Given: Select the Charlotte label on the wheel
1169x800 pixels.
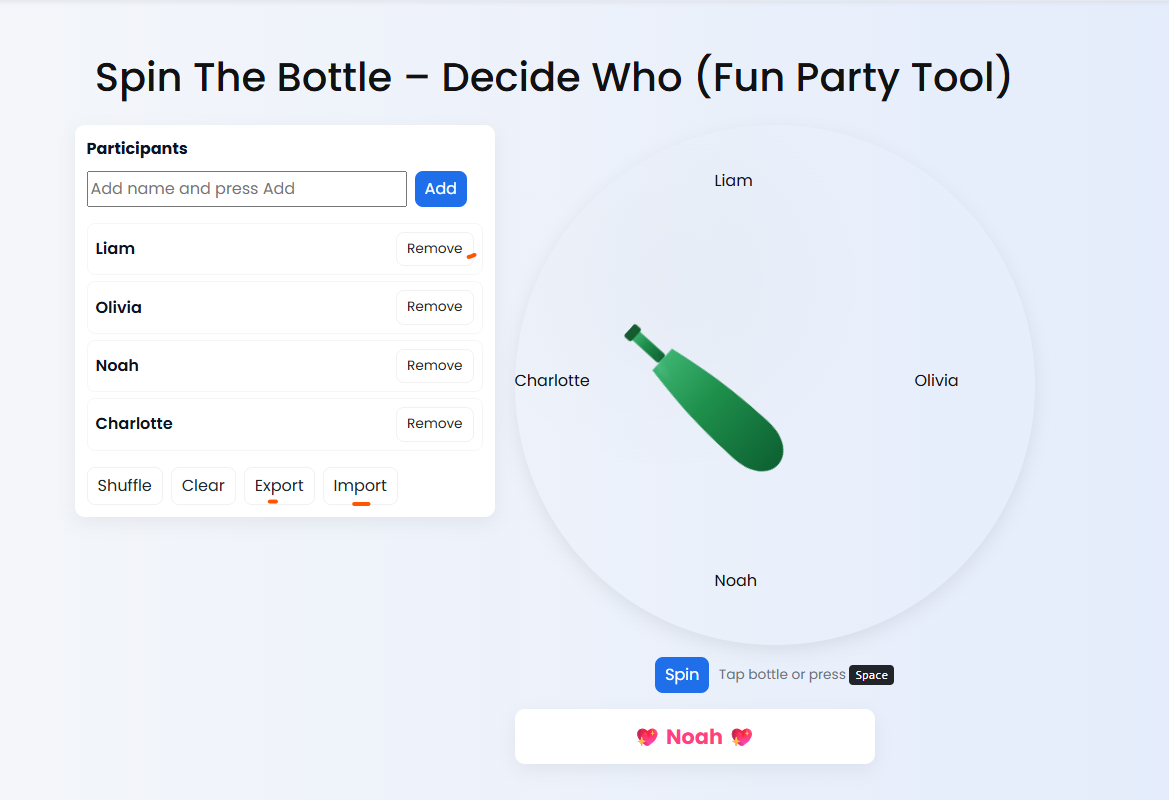Looking at the screenshot, I should point(552,381).
